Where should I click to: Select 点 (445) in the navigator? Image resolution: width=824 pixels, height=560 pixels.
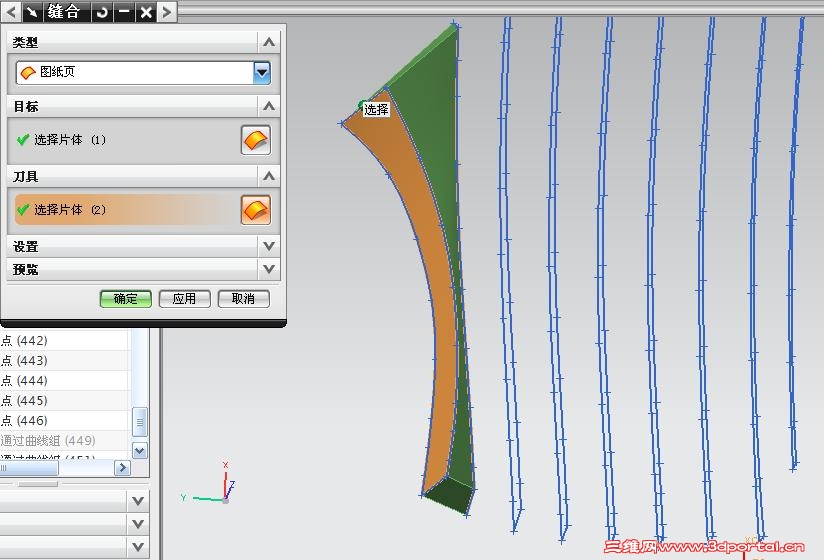(x=63, y=400)
